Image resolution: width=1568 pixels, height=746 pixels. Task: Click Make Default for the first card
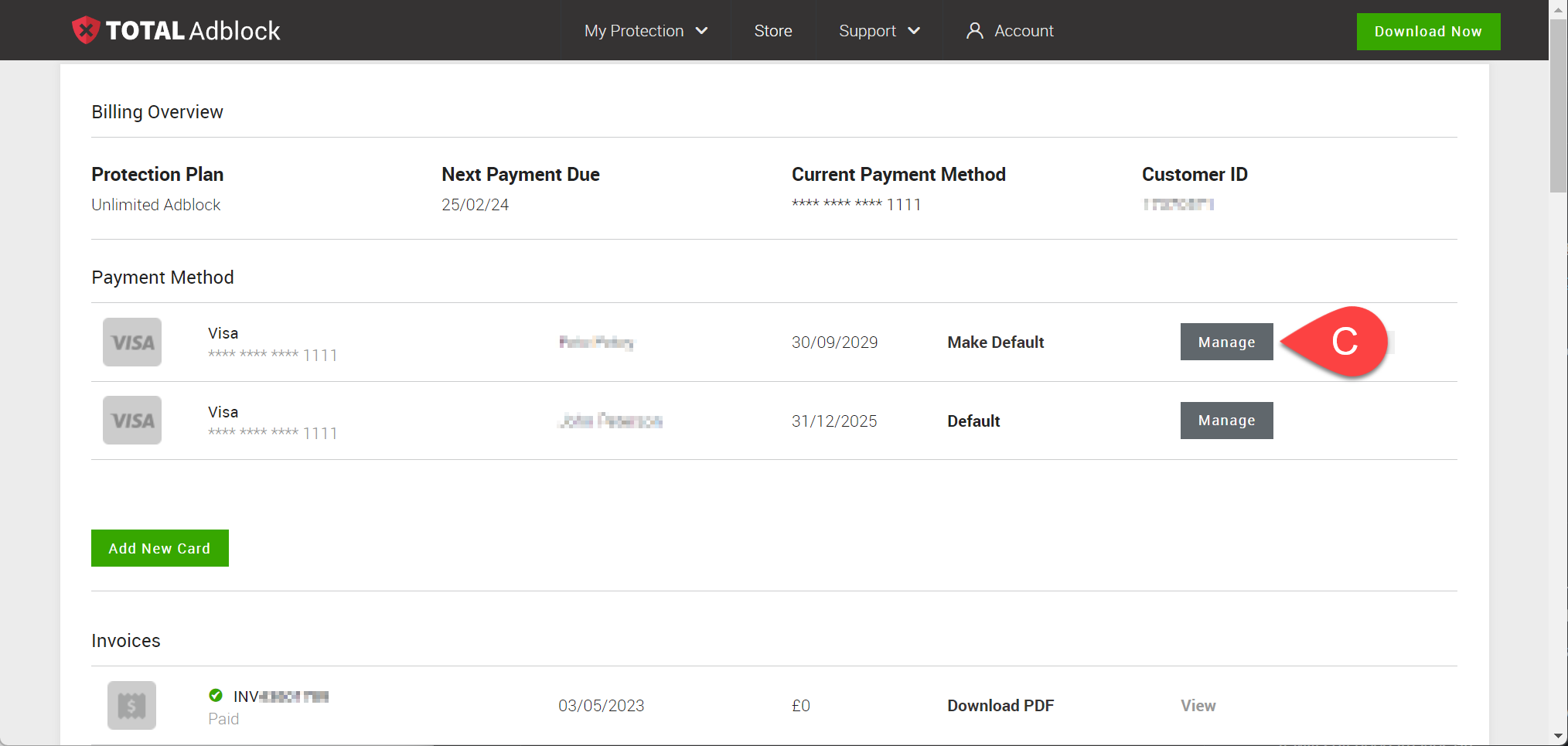click(x=996, y=342)
